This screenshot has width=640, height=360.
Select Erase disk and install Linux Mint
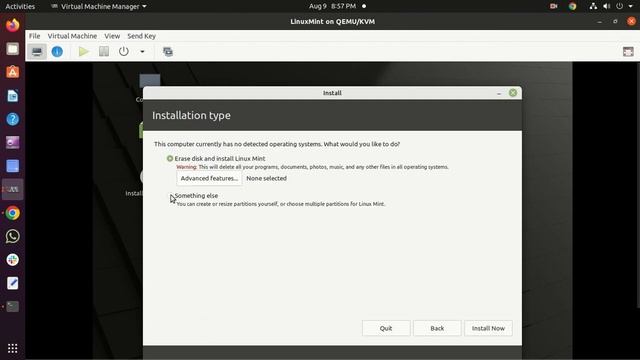click(x=216, y=158)
